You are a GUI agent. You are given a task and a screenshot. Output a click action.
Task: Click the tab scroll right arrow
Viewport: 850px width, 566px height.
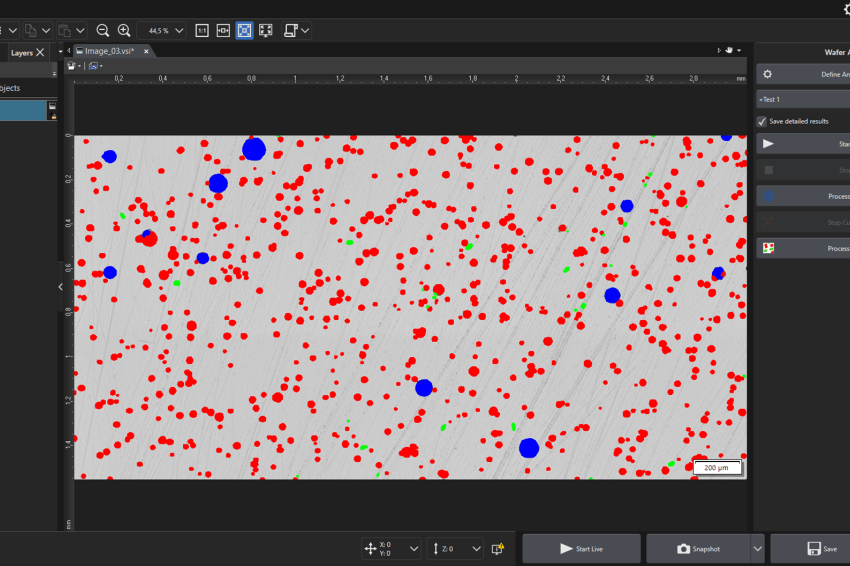tap(719, 50)
